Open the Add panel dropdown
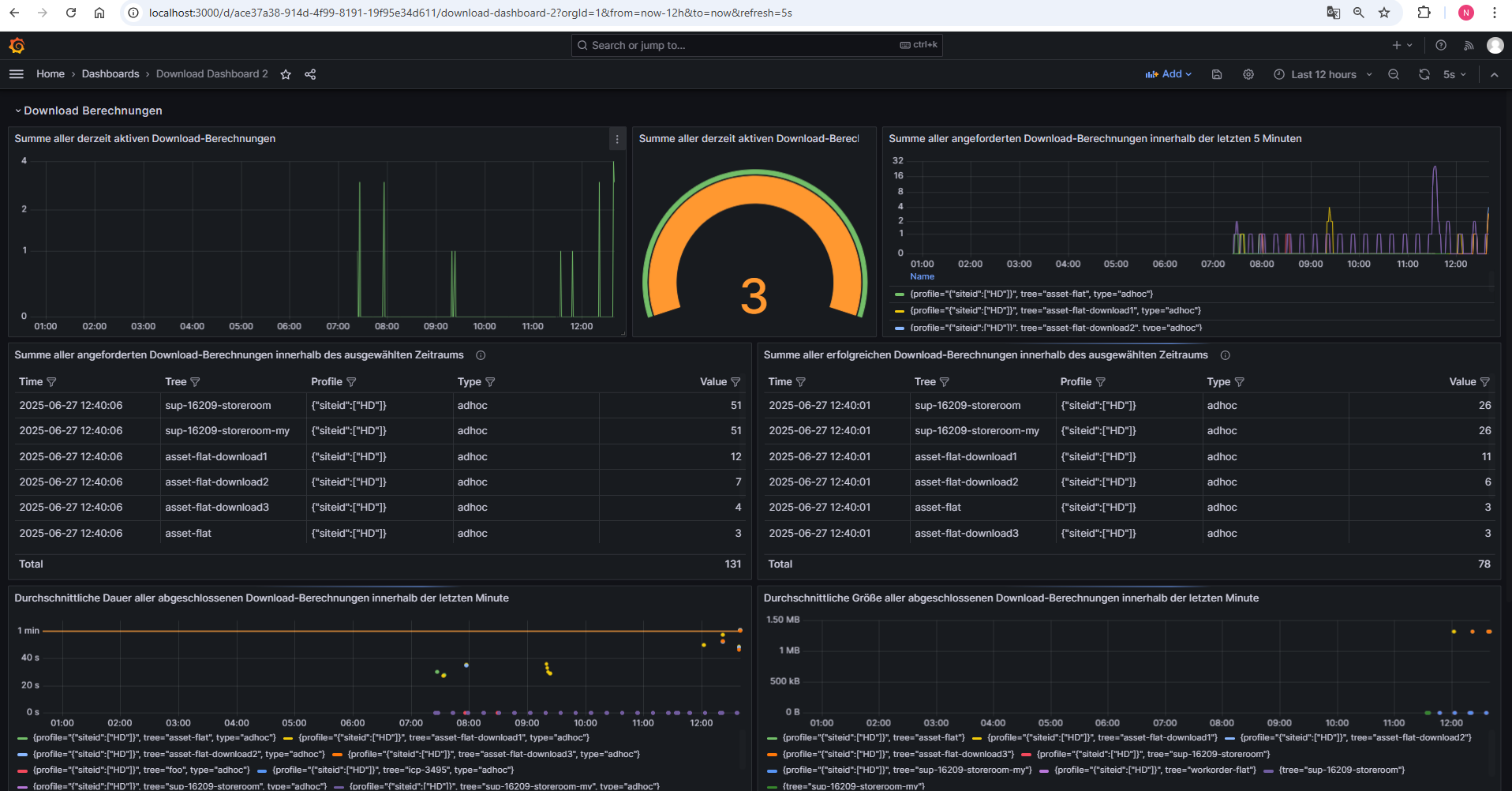The width and height of the screenshot is (1512, 791). click(1169, 74)
